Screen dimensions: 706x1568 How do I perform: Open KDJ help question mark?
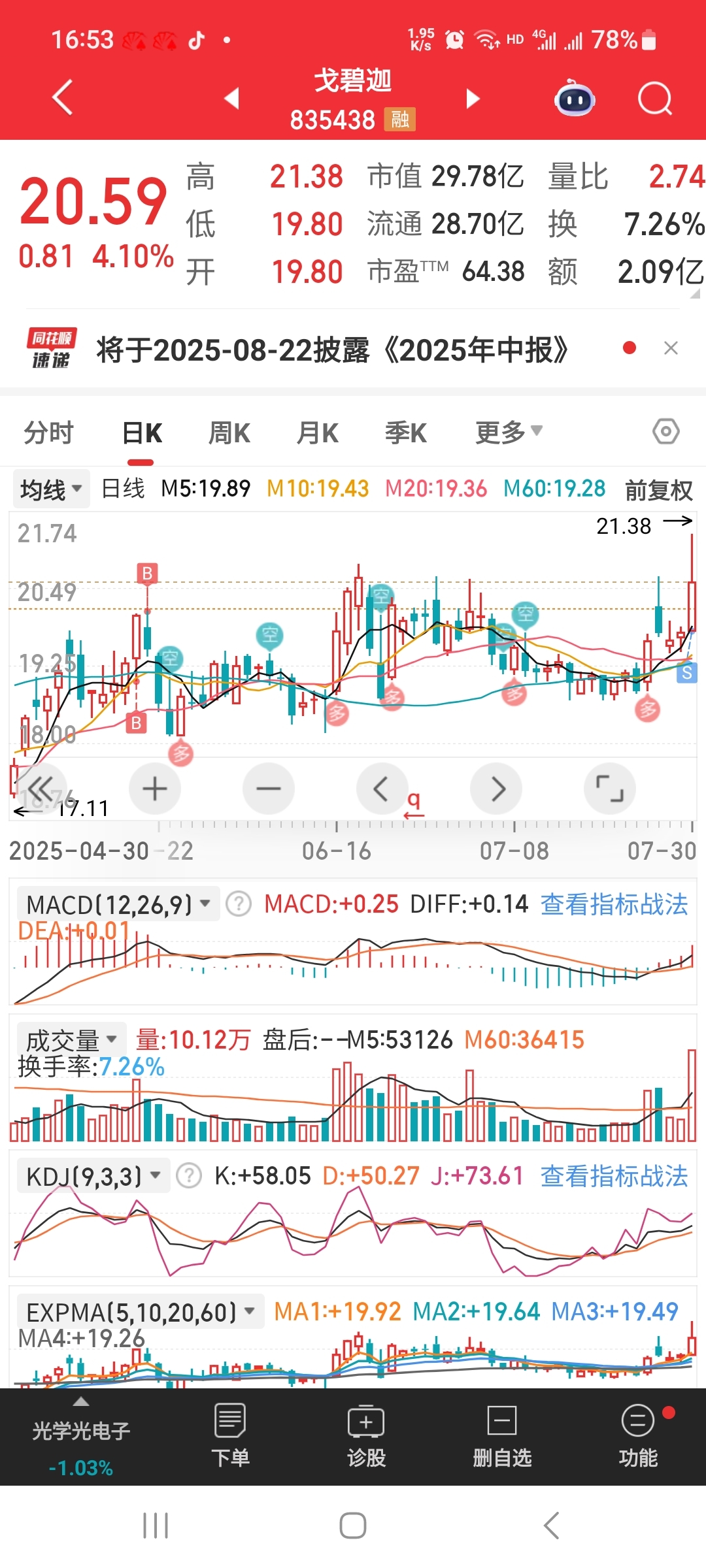[x=189, y=1176]
